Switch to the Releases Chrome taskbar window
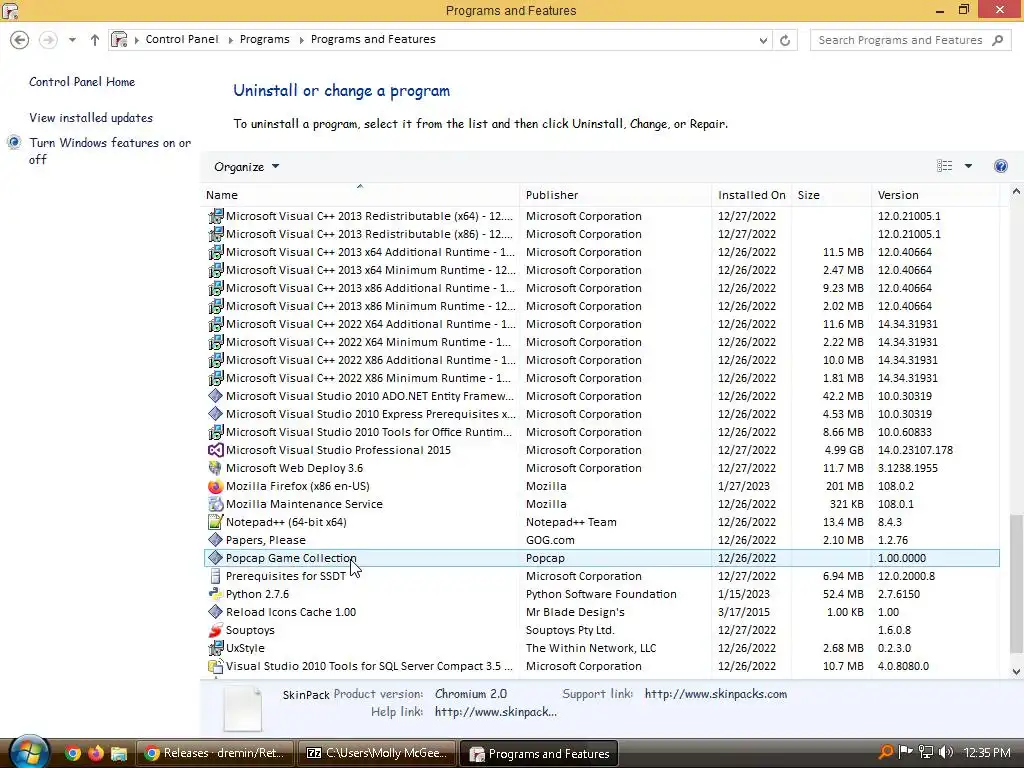 click(x=215, y=754)
